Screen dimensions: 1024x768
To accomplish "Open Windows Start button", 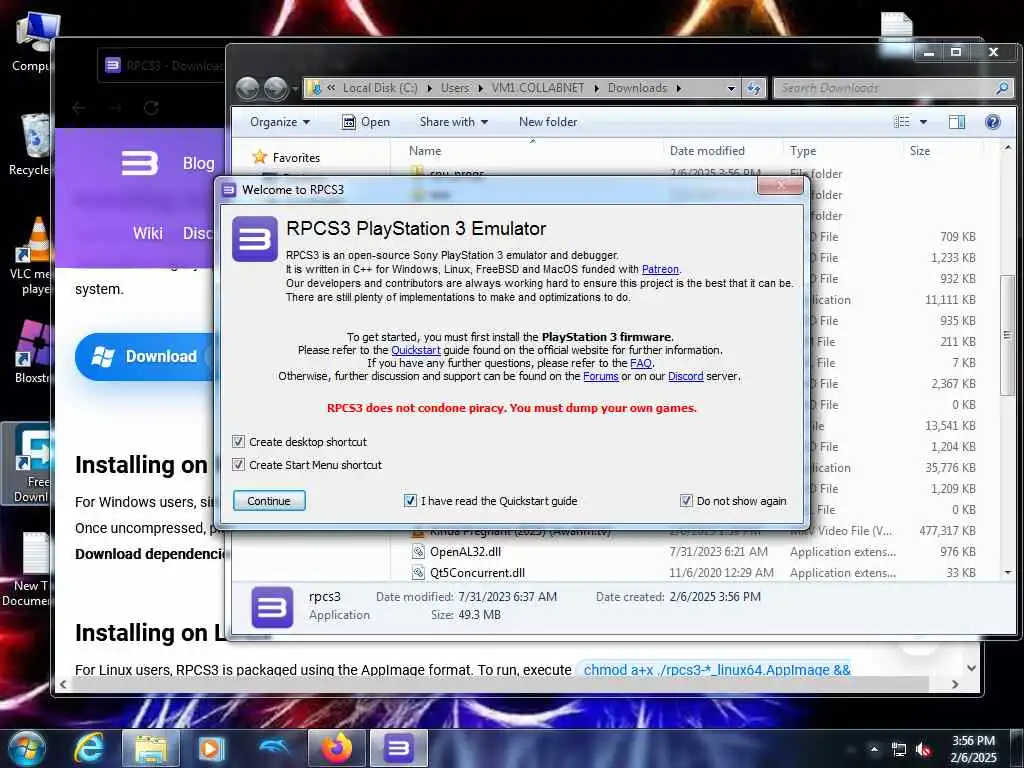I will pyautogui.click(x=26, y=748).
